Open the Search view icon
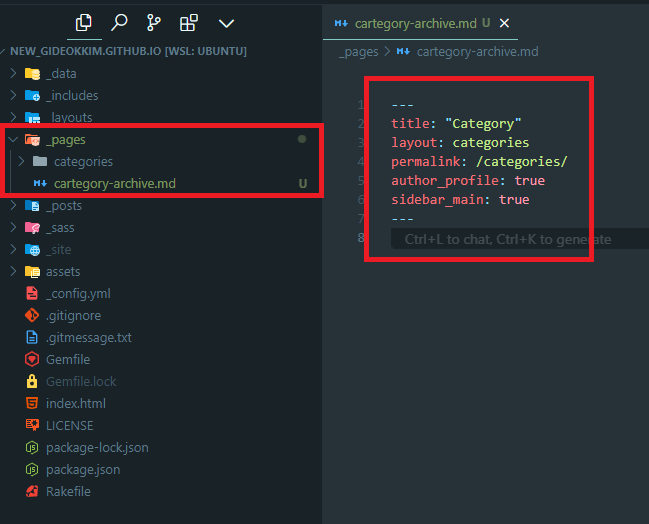649x524 pixels. pyautogui.click(x=119, y=22)
